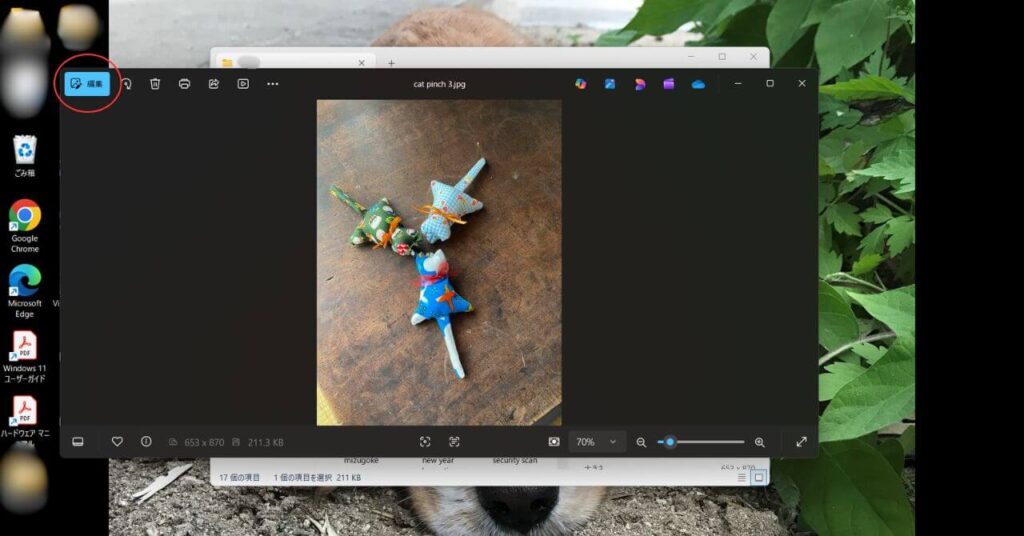Image resolution: width=1024 pixels, height=536 pixels.
Task: Toggle the filmstrip view at bottom left
Action: click(x=78, y=442)
